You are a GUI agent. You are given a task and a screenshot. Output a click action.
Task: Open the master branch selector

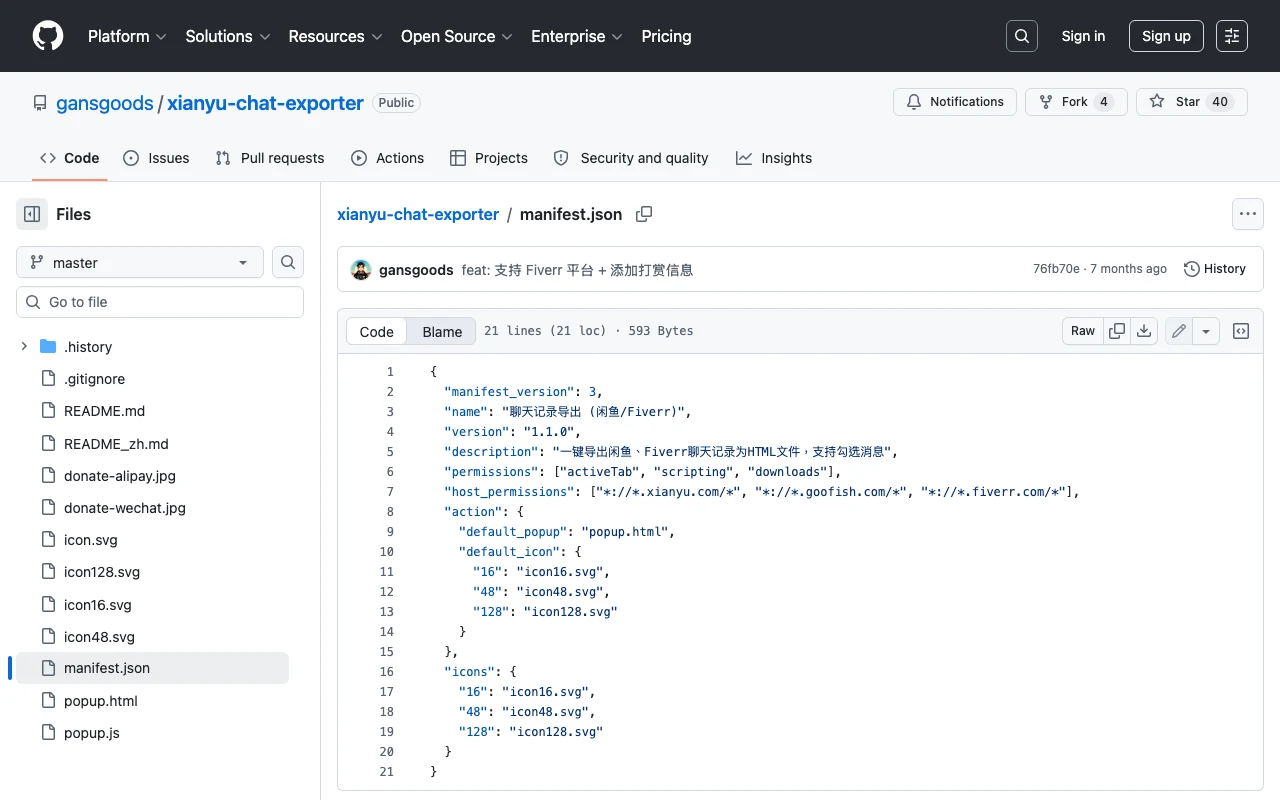(x=140, y=262)
